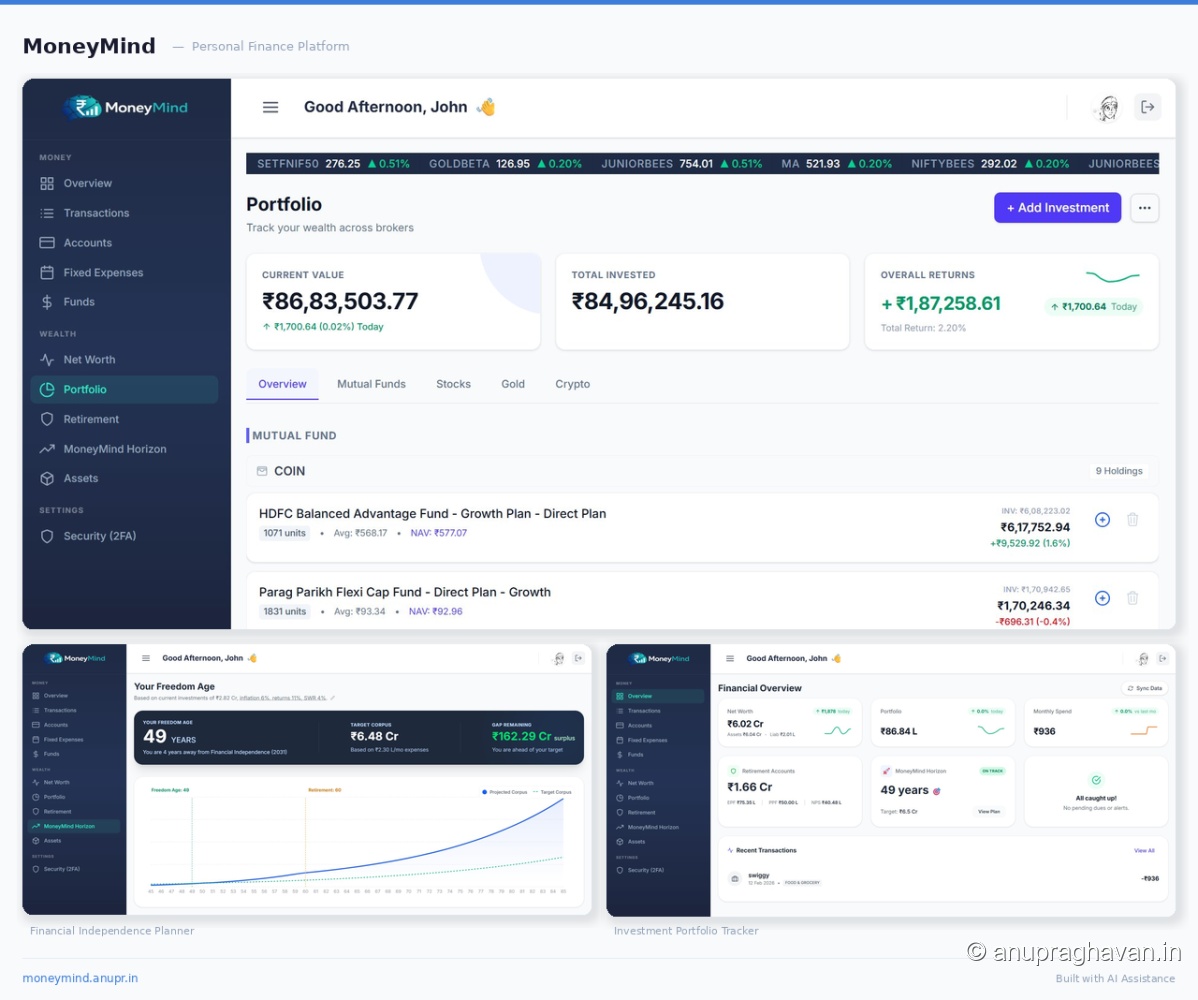Click the logout icon in main header
The image size is (1198, 1000).
click(1148, 107)
